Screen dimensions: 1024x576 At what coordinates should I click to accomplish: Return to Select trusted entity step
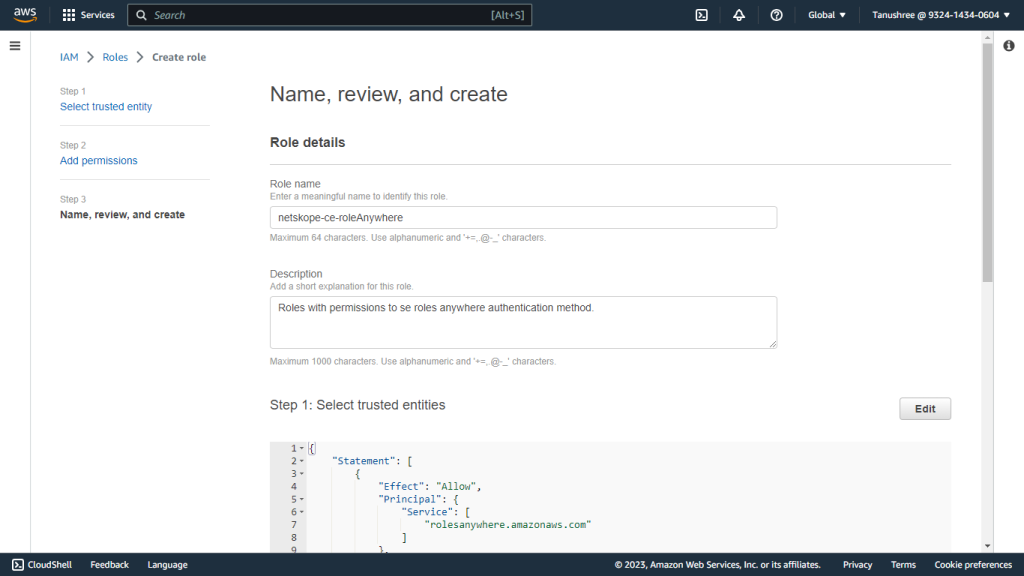tap(106, 106)
